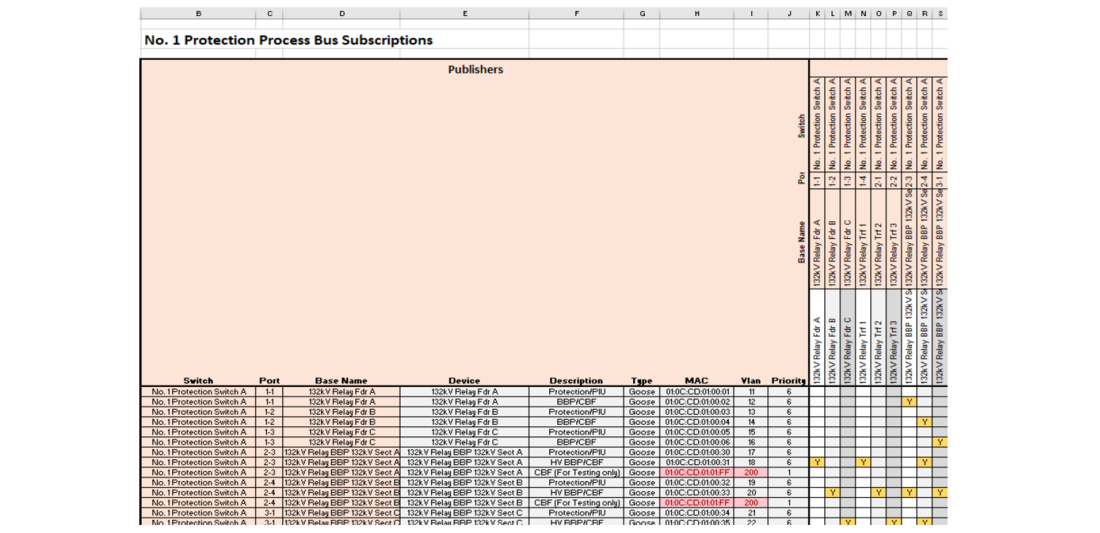Click the 'Vlan' table heading

pyautogui.click(x=751, y=381)
